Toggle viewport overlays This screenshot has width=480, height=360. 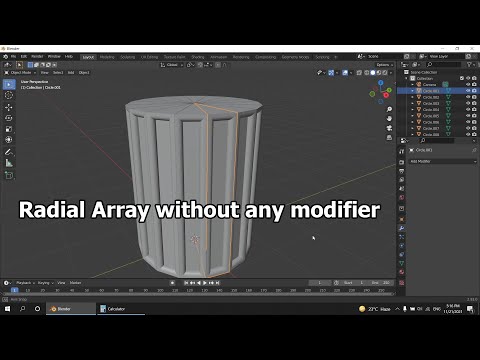[345, 73]
